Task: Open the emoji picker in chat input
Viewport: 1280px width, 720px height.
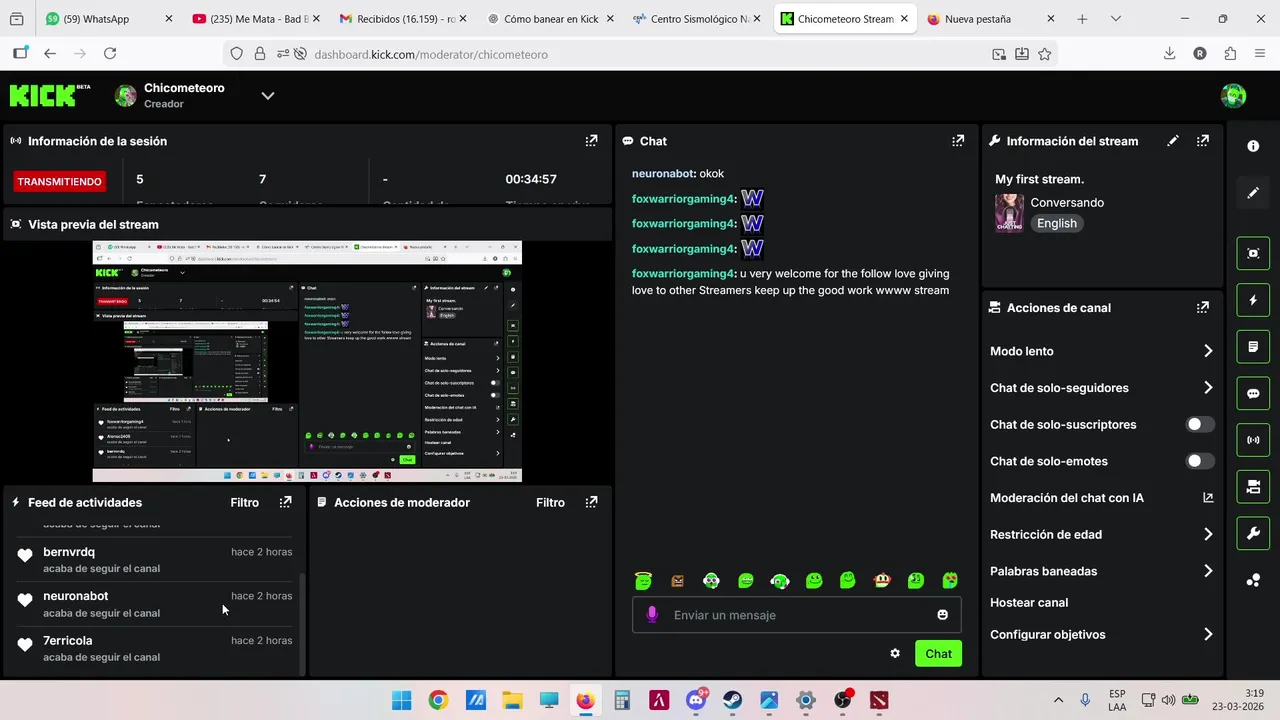Action: click(x=942, y=615)
